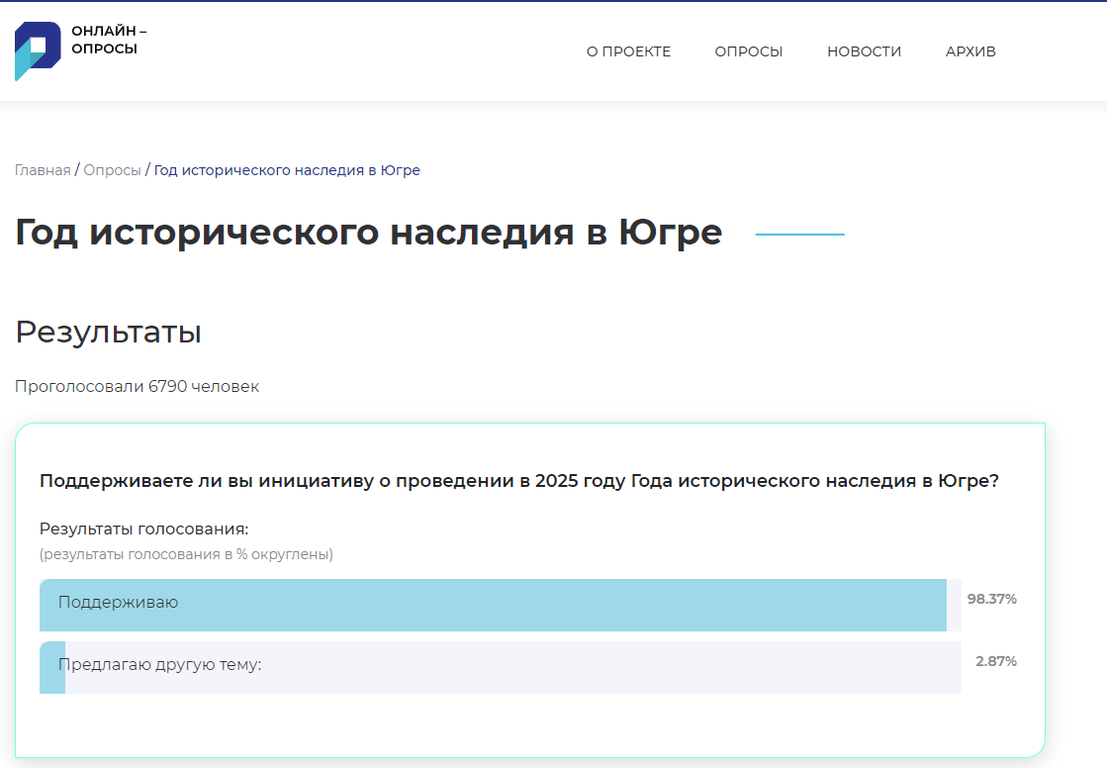Click the Проголосовали 6790 человек text
The image size is (1107, 768).
point(137,386)
